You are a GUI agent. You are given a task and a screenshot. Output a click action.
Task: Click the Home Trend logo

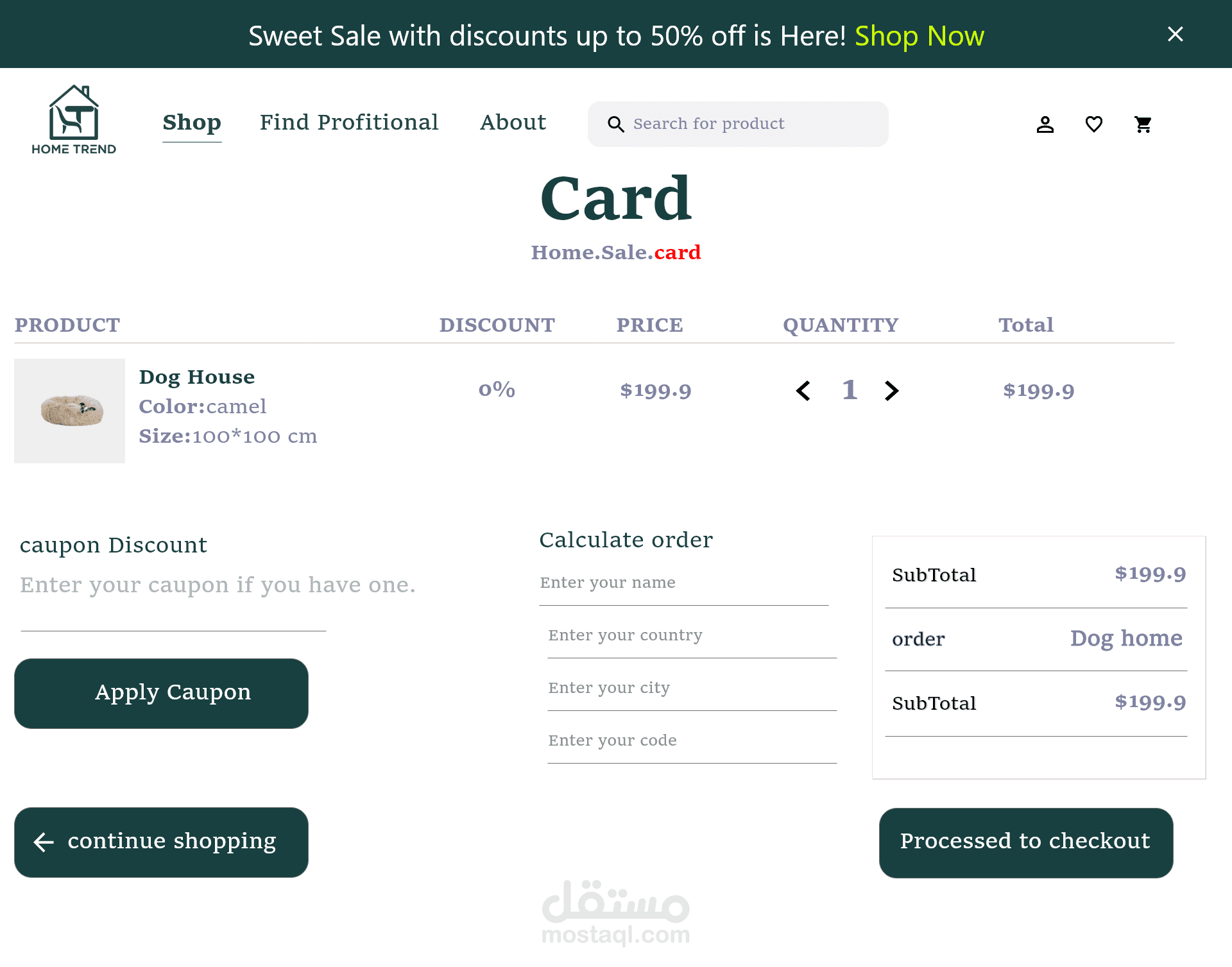(x=74, y=121)
